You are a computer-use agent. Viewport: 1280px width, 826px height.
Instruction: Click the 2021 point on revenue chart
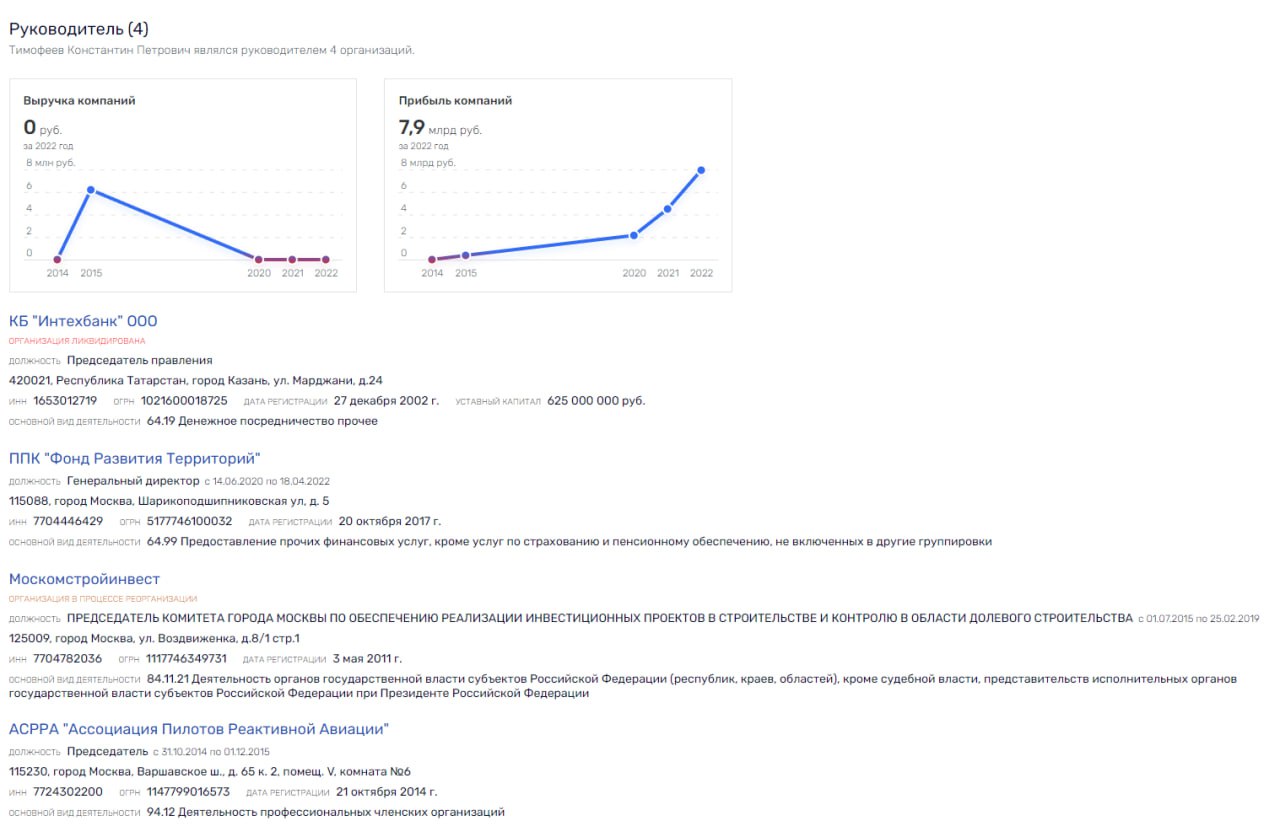[x=292, y=259]
